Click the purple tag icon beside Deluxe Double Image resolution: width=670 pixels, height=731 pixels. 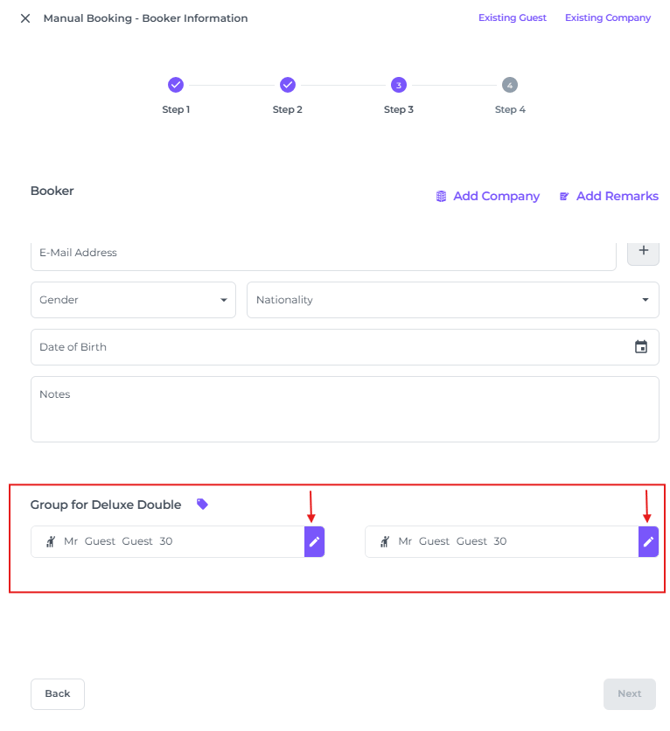point(202,504)
